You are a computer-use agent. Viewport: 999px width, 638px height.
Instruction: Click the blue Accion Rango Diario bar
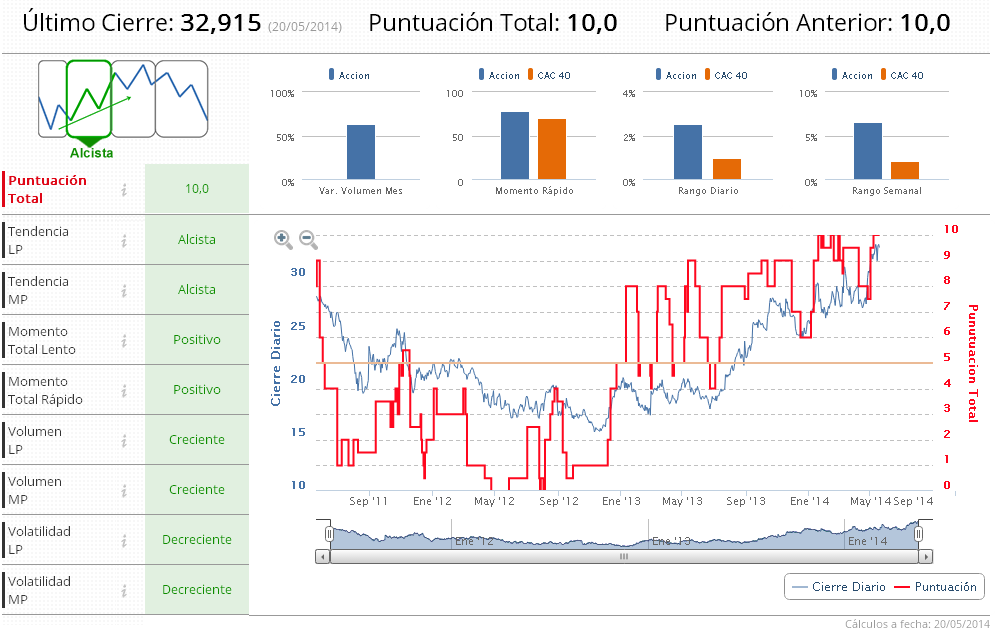coord(688,152)
